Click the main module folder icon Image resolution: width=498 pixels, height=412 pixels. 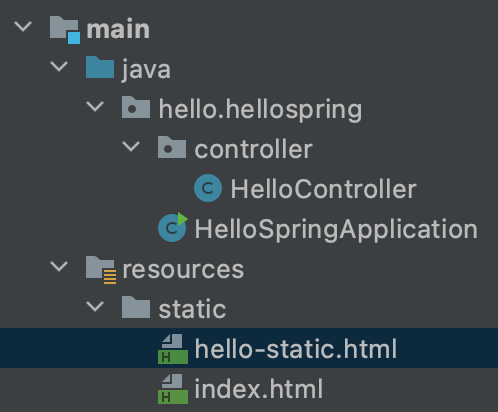pyautogui.click(x=65, y=30)
